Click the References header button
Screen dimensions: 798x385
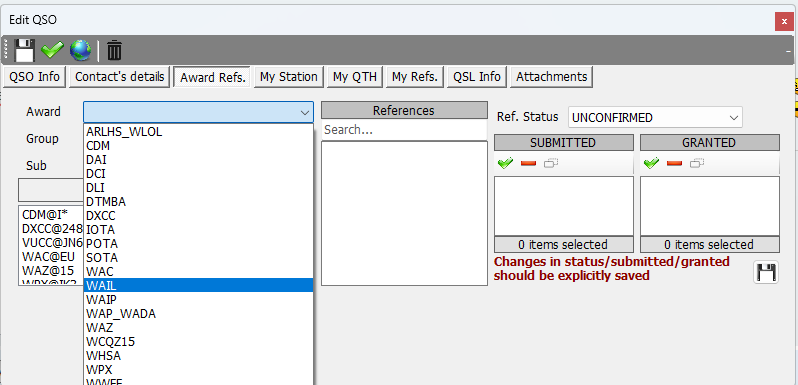click(x=404, y=111)
